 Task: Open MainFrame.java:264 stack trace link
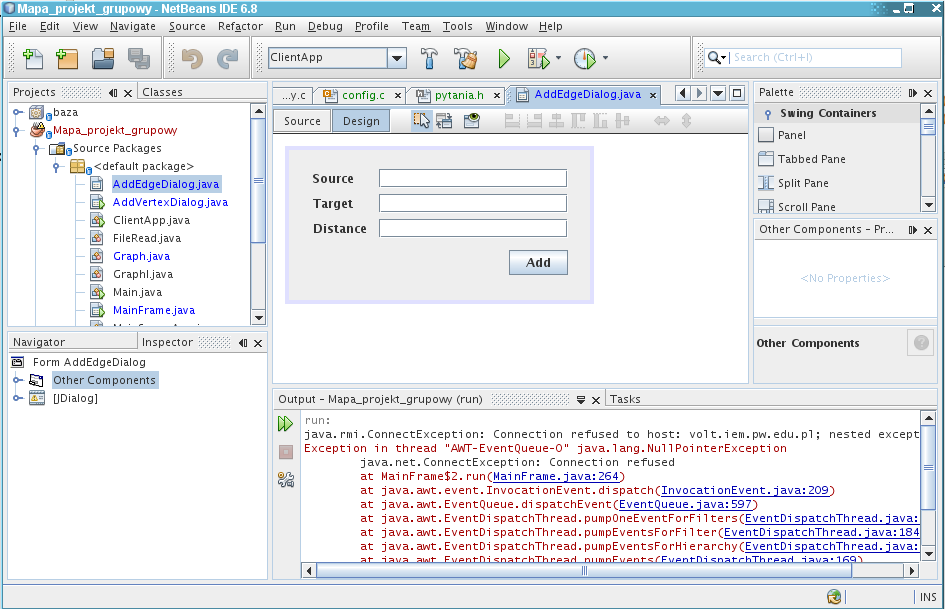pos(556,476)
